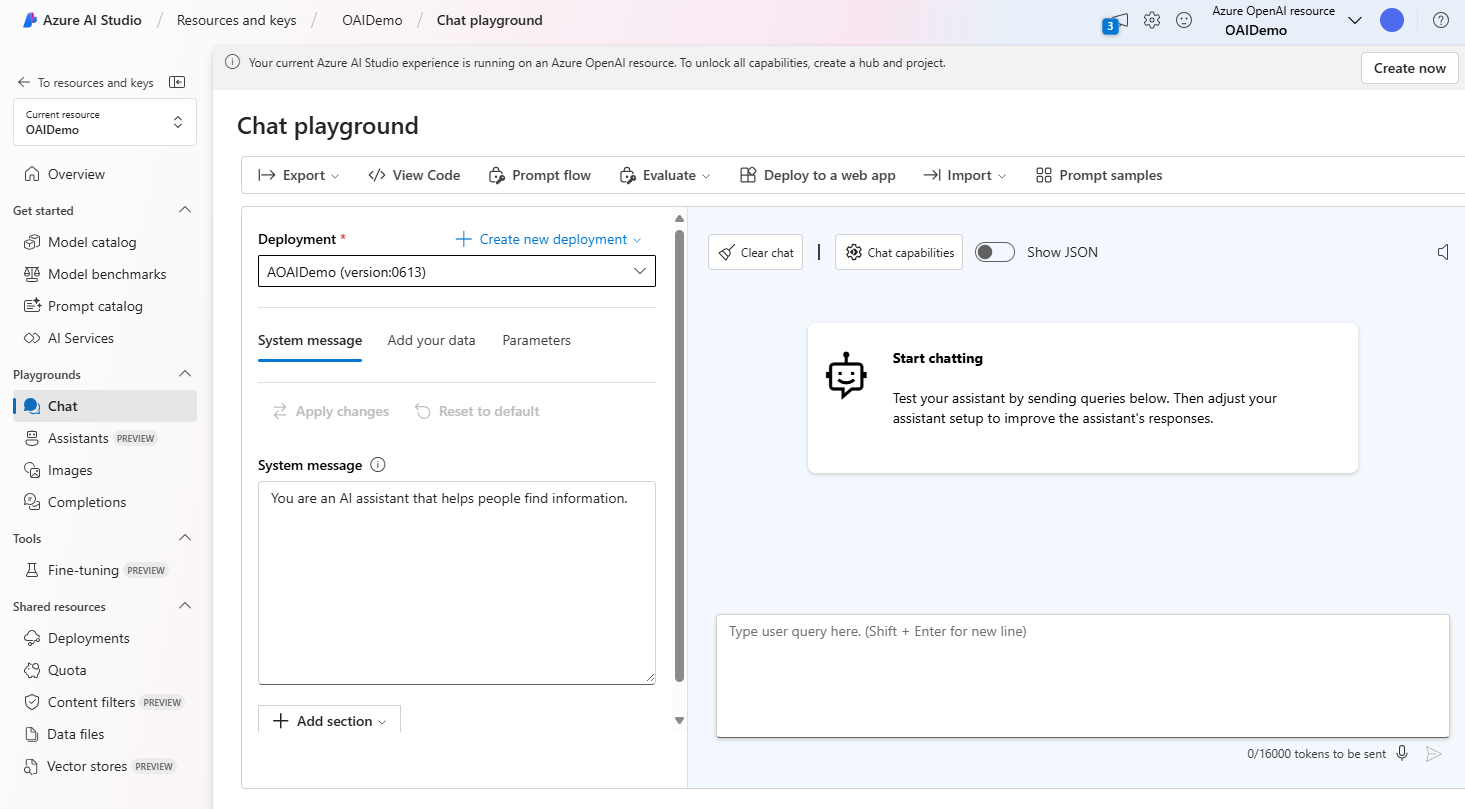This screenshot has width=1465, height=809.
Task: Click the feedback smiley face icon
Action: tap(1184, 20)
